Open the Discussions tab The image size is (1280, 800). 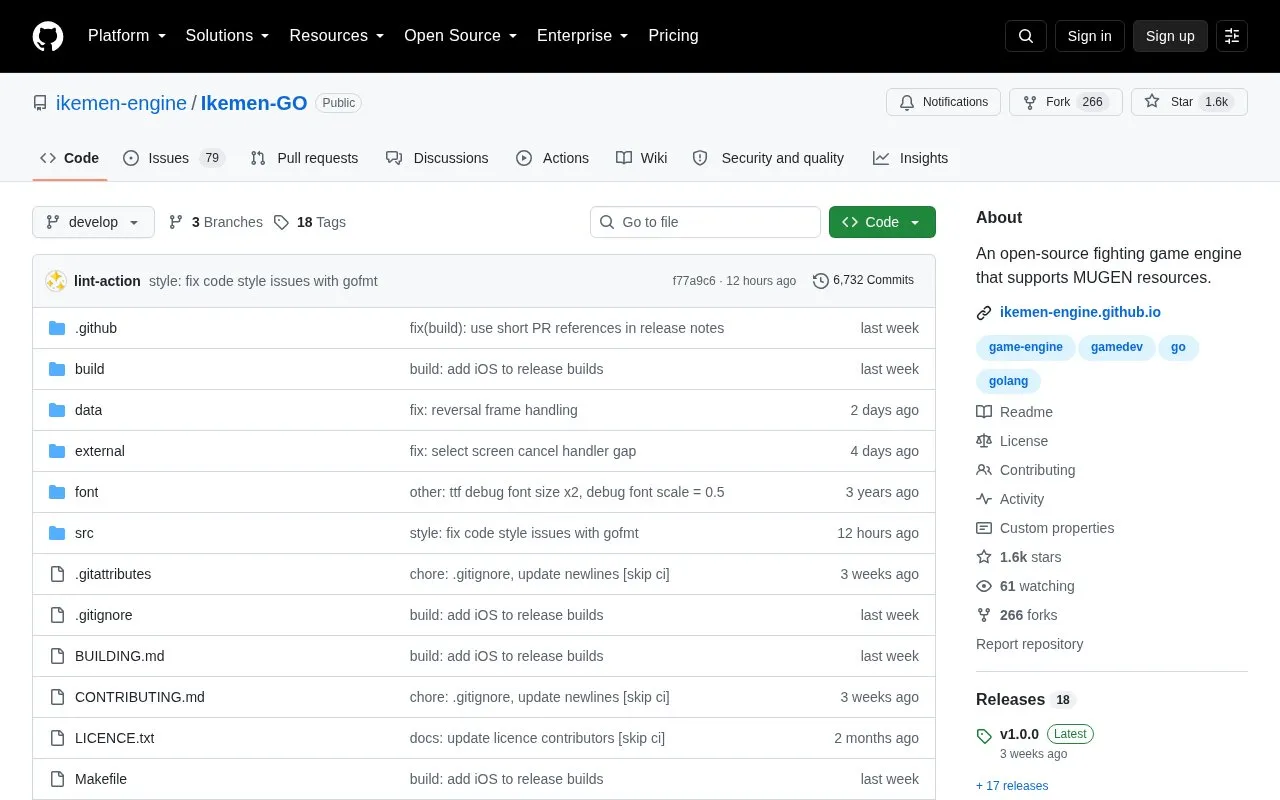[x=437, y=158]
